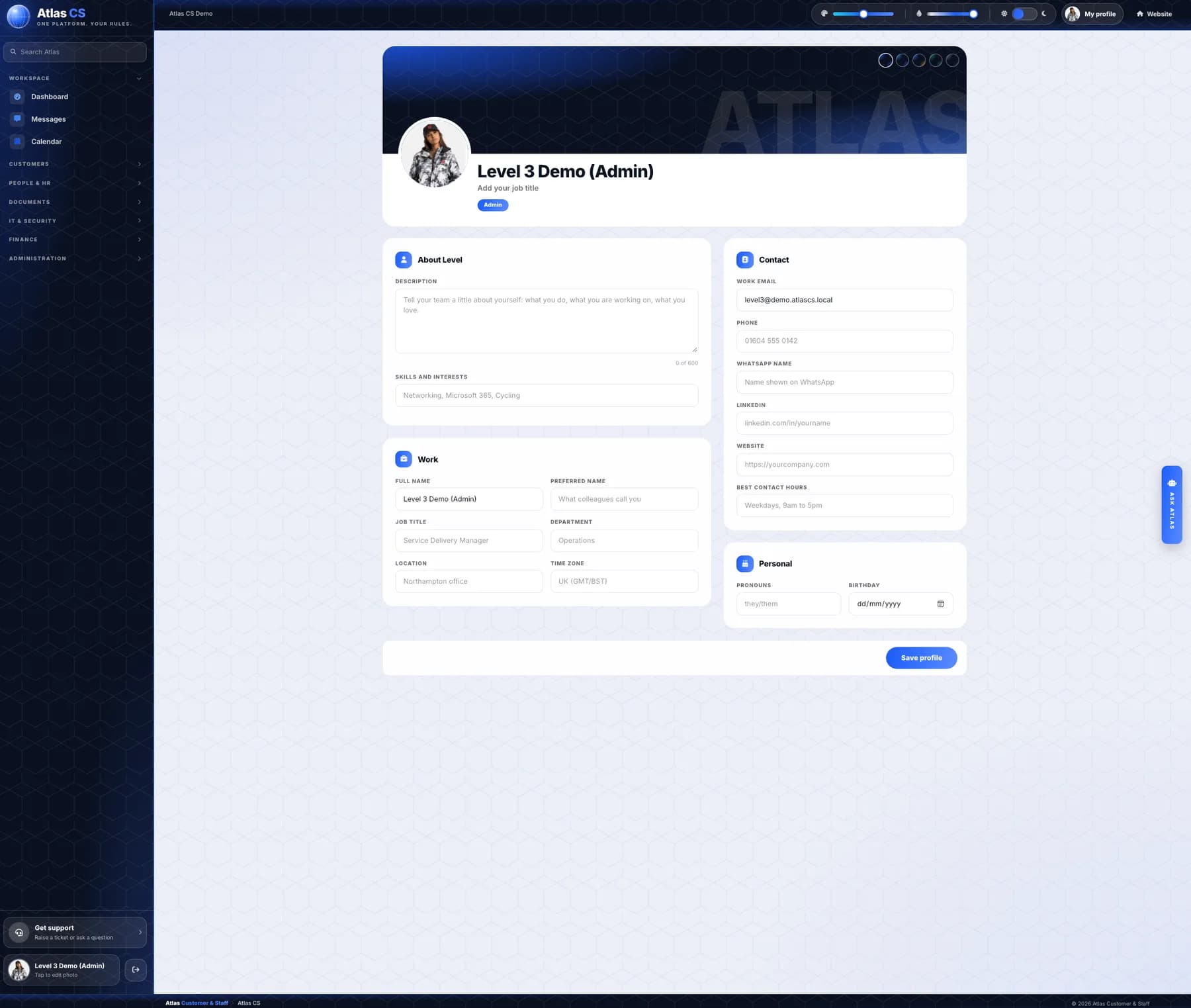Click the Contact card icon

pos(745,259)
